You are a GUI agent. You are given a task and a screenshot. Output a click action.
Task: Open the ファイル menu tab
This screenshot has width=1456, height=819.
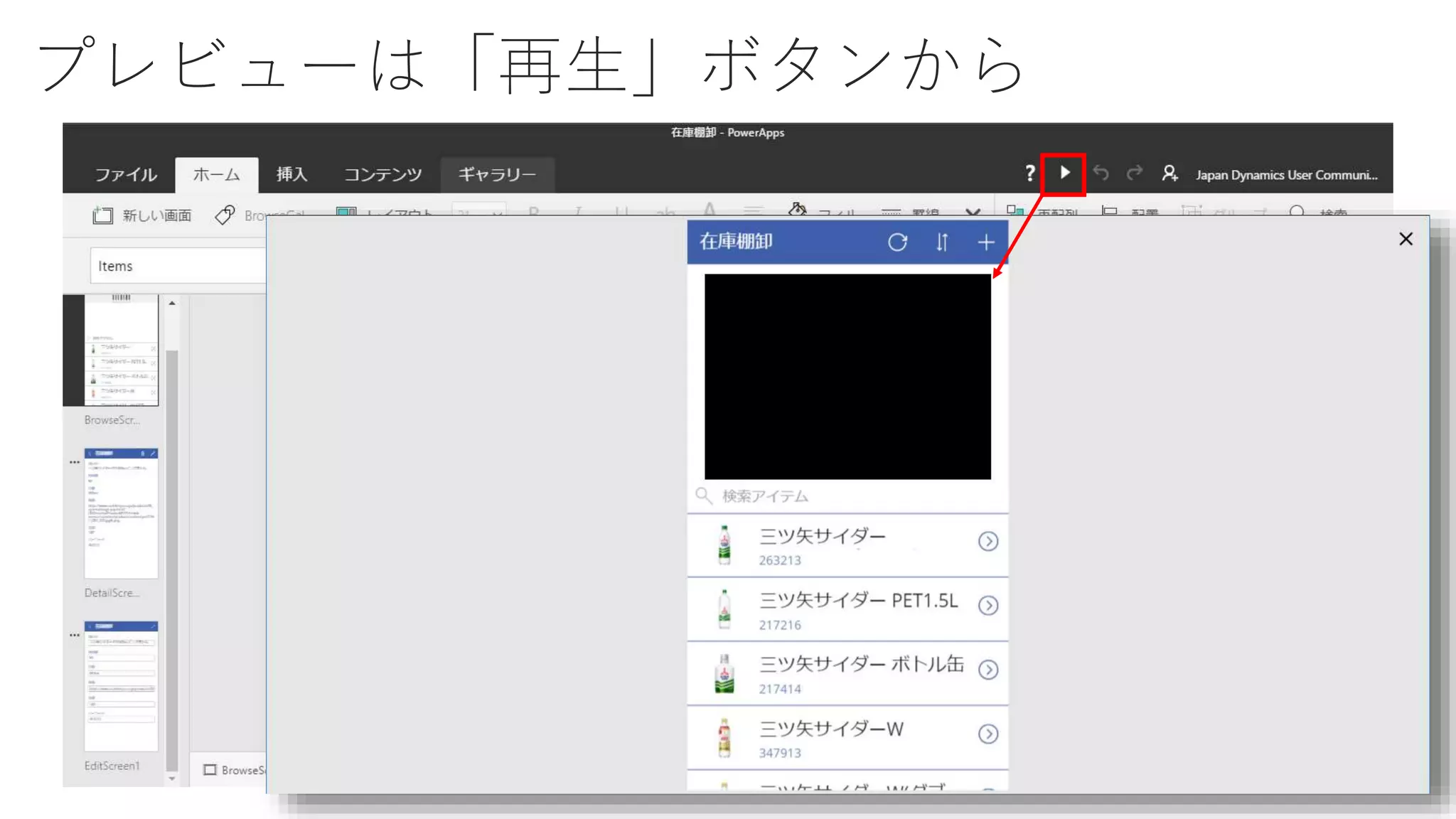coord(126,174)
